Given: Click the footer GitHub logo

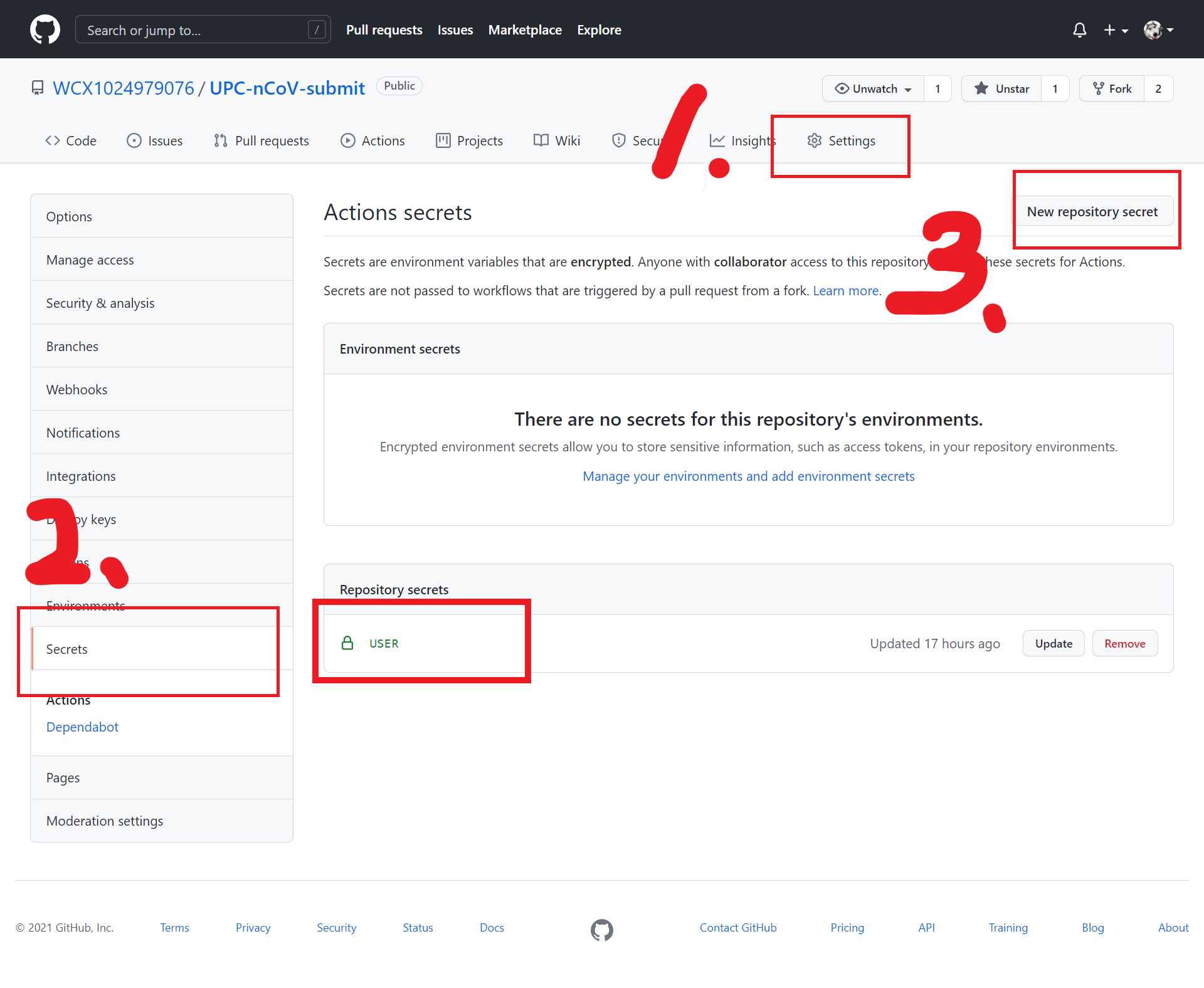Looking at the screenshot, I should 601,930.
